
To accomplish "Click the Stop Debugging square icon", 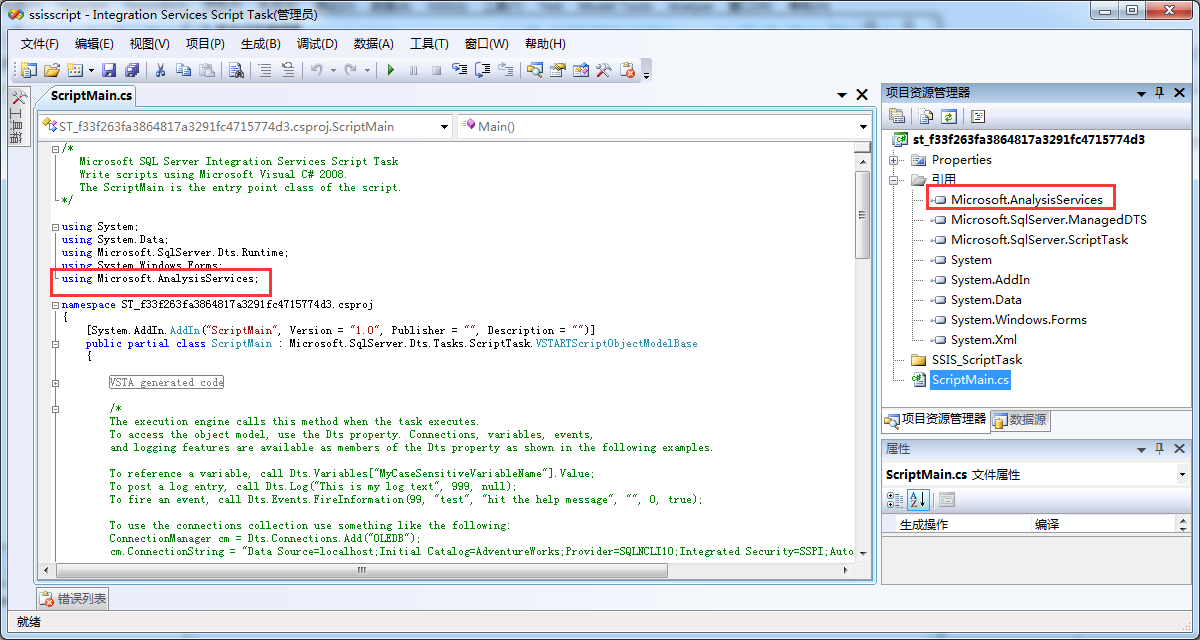I will 436,70.
